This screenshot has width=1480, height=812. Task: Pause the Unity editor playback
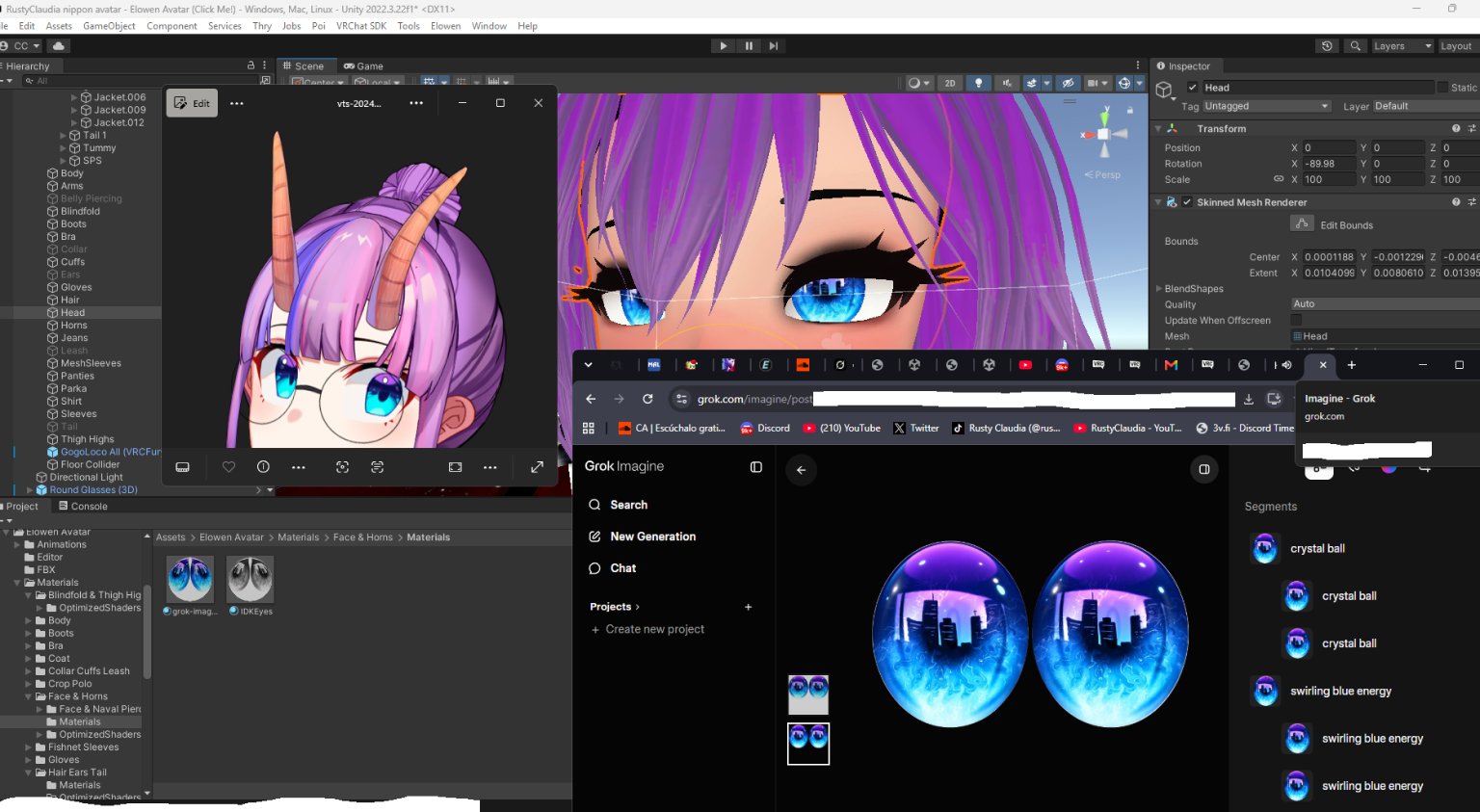(749, 46)
